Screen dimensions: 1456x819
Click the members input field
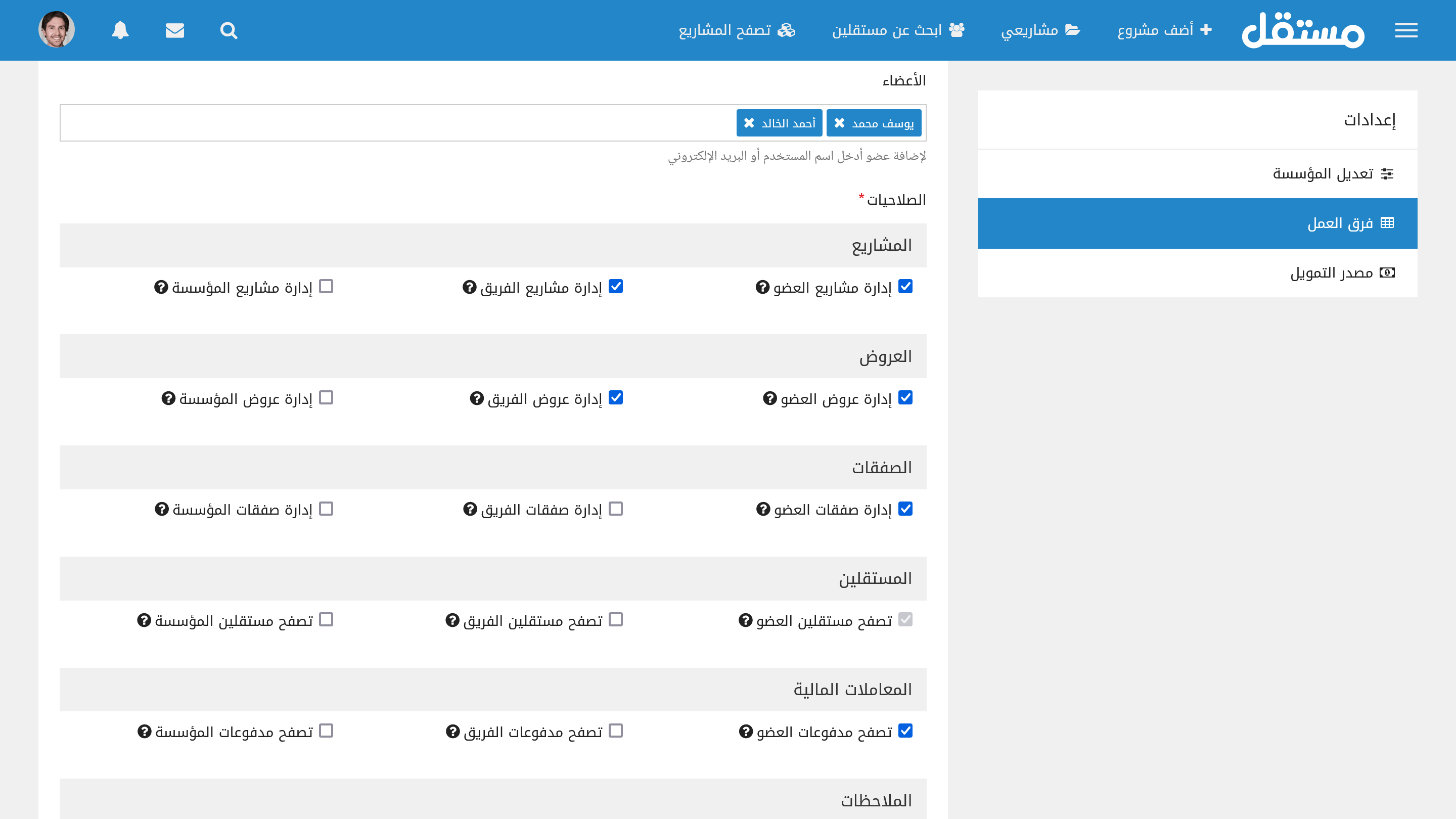point(396,123)
